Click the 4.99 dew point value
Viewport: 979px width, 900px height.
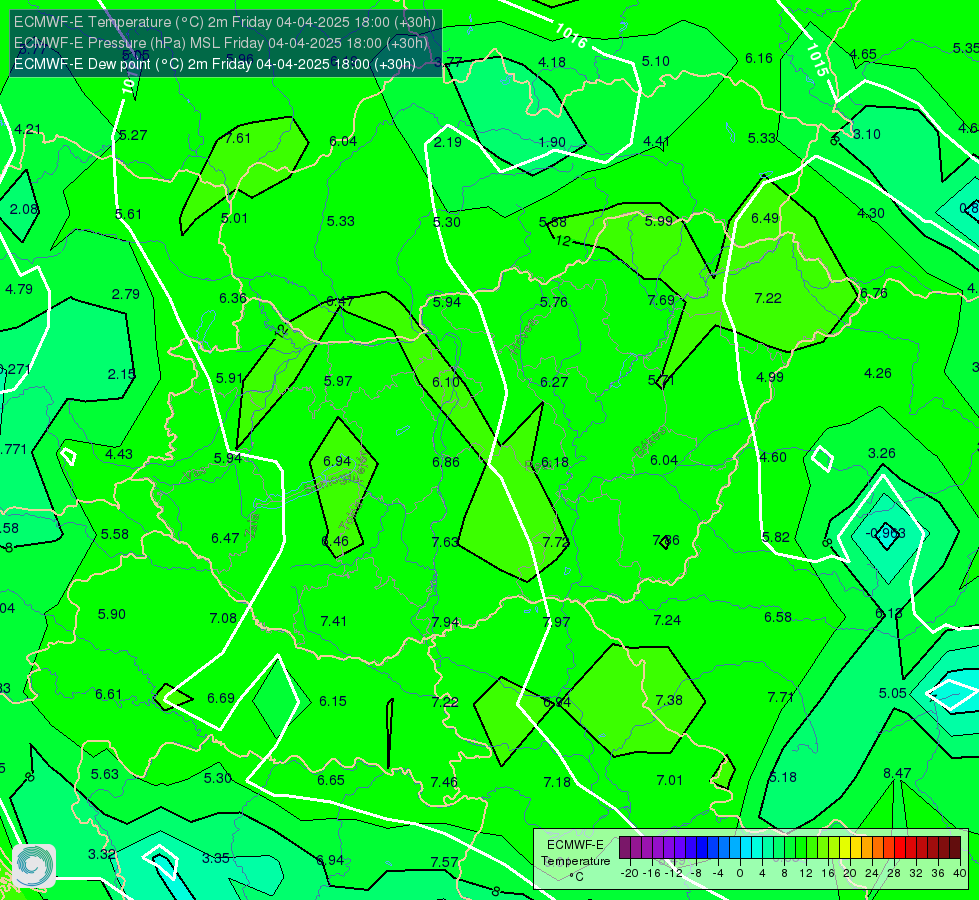pyautogui.click(x=769, y=377)
